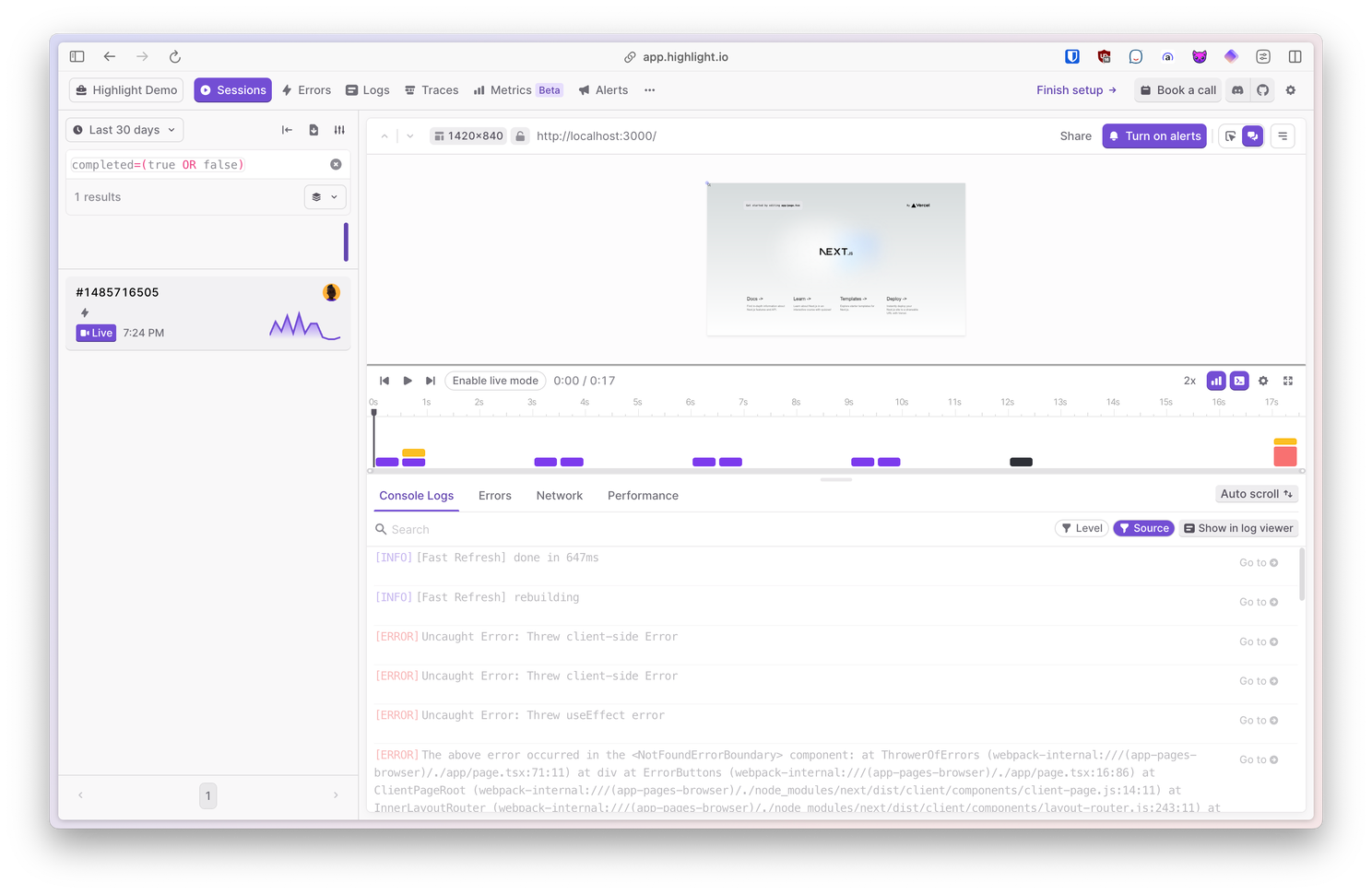Open the player right panel menu icon
Screen dimensions: 1372x894
point(1283,136)
